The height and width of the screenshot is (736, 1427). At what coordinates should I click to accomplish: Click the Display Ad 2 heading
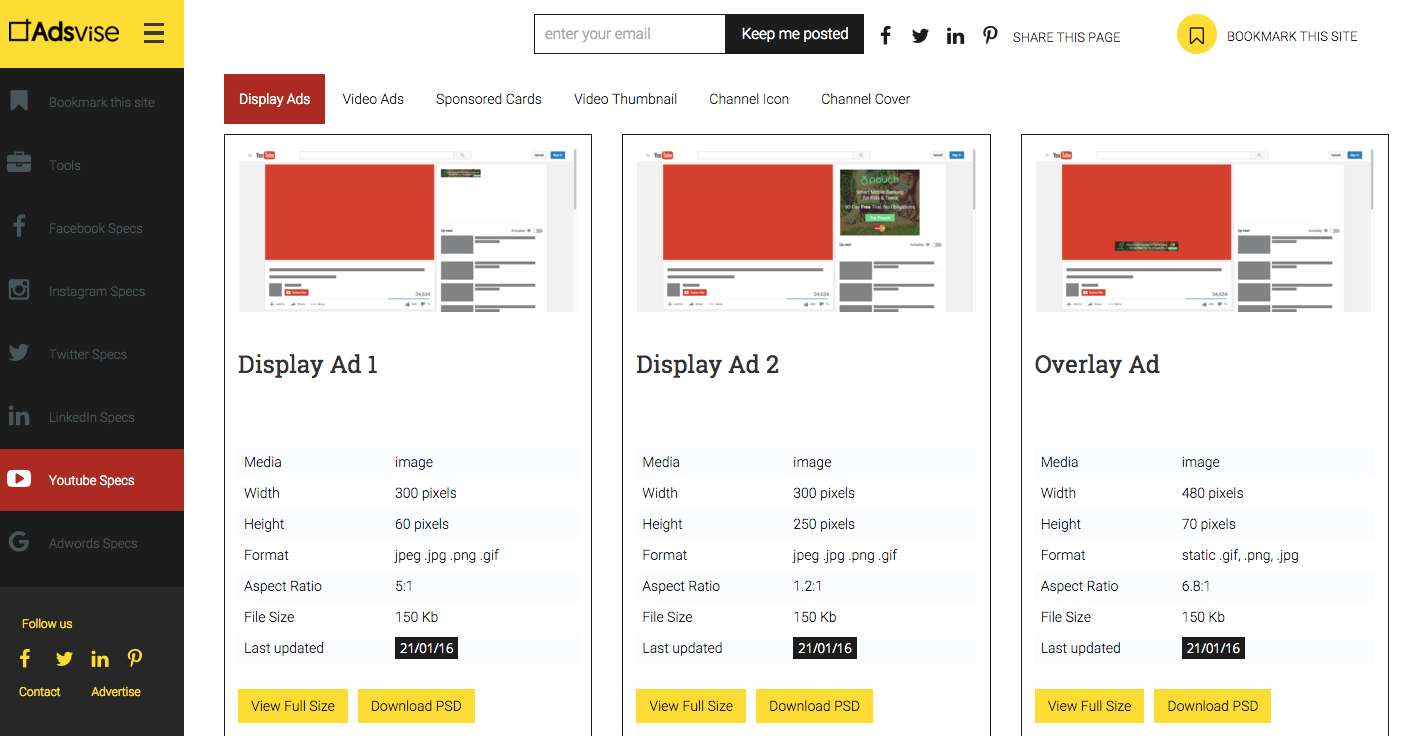pyautogui.click(x=708, y=364)
